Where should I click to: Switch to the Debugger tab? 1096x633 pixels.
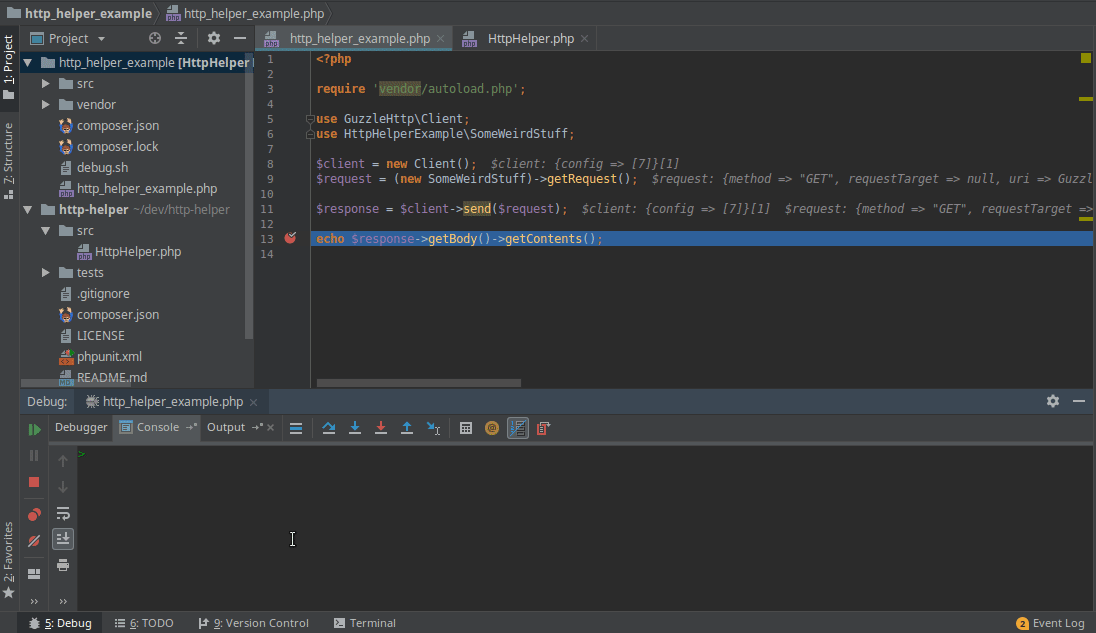tap(81, 428)
